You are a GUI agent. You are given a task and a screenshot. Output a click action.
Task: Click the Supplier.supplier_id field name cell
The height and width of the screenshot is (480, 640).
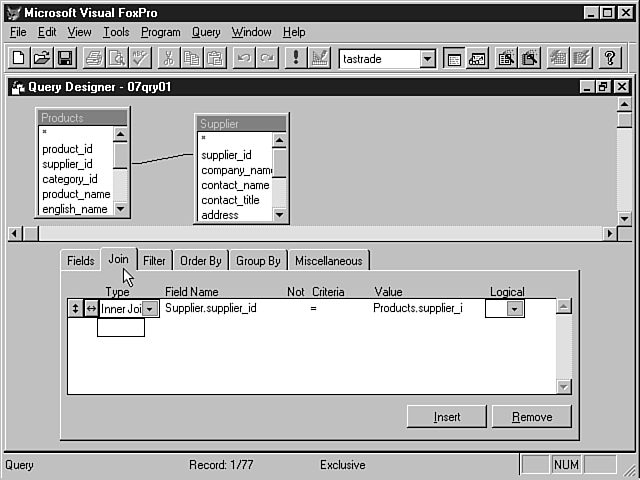211,308
